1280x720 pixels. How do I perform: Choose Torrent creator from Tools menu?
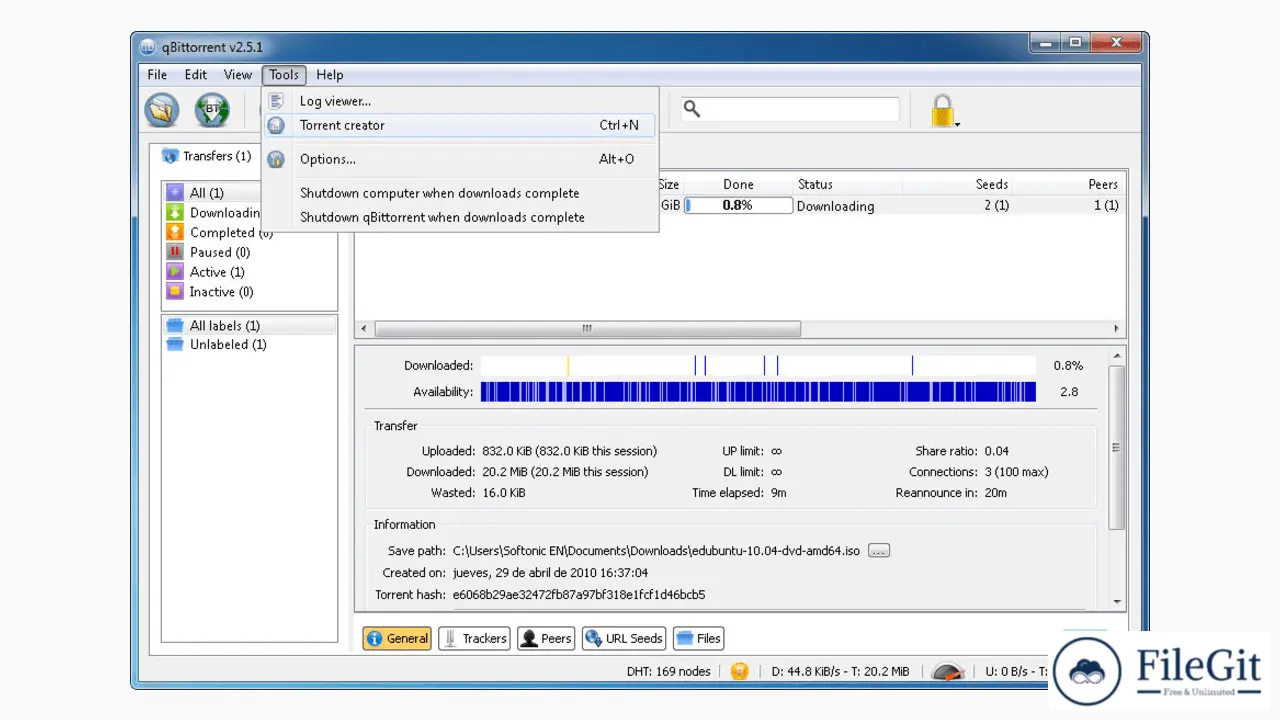point(460,125)
